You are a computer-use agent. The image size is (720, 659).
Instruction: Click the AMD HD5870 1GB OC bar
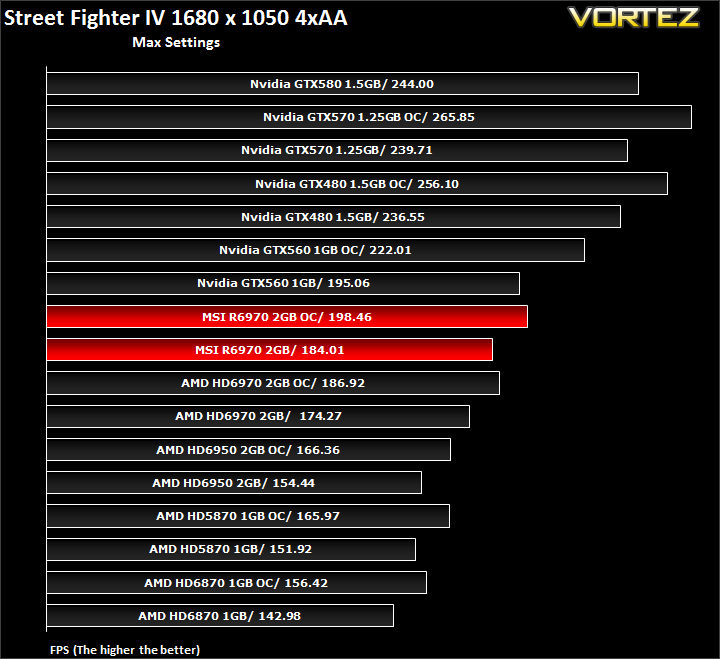(248, 516)
